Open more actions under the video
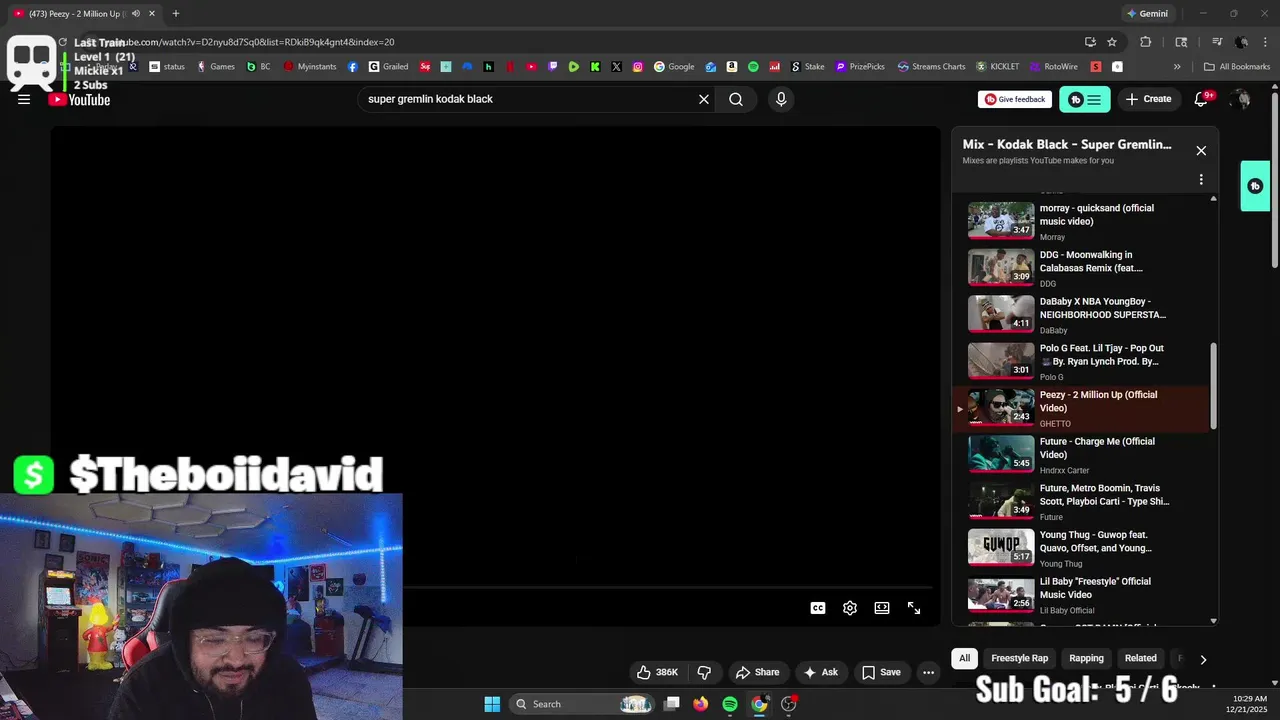 click(x=928, y=672)
